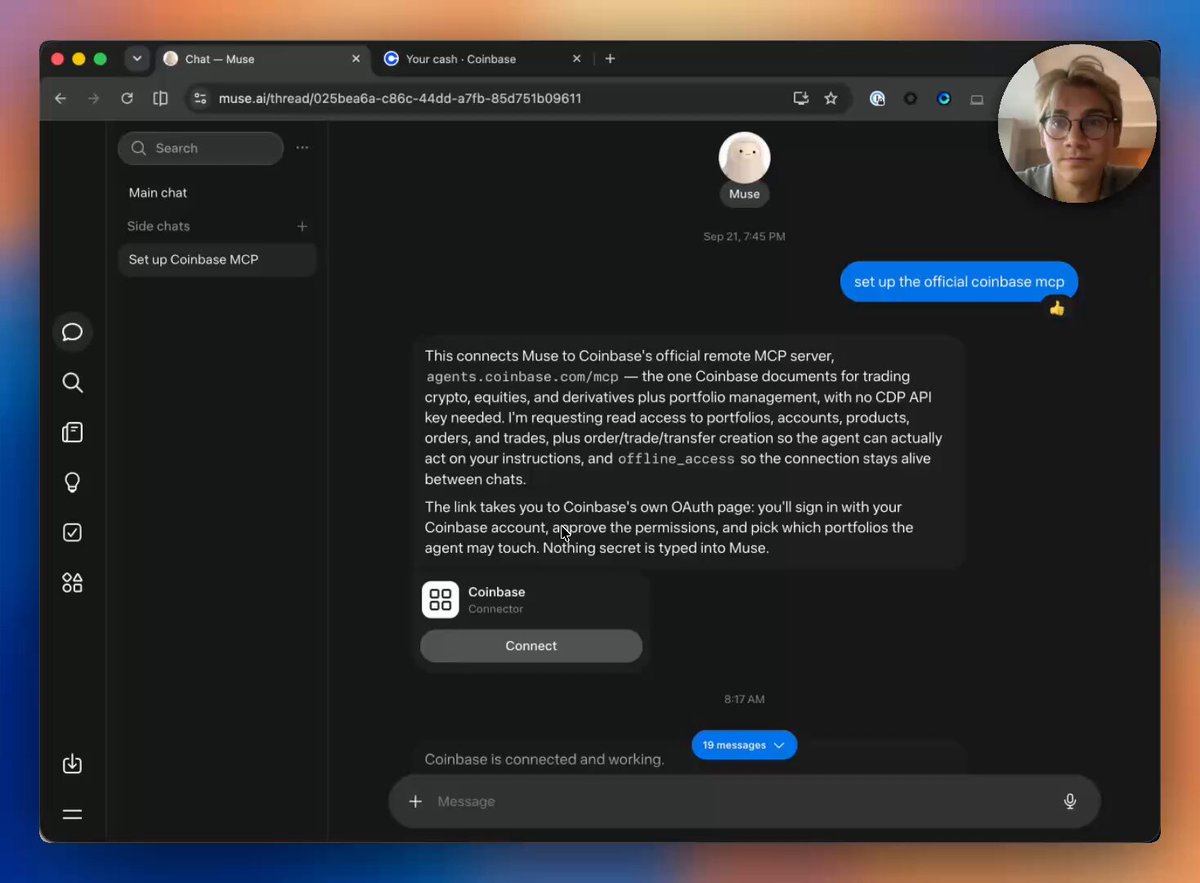Switch to the Chat — Muse tab
The height and width of the screenshot is (883, 1200).
point(262,59)
